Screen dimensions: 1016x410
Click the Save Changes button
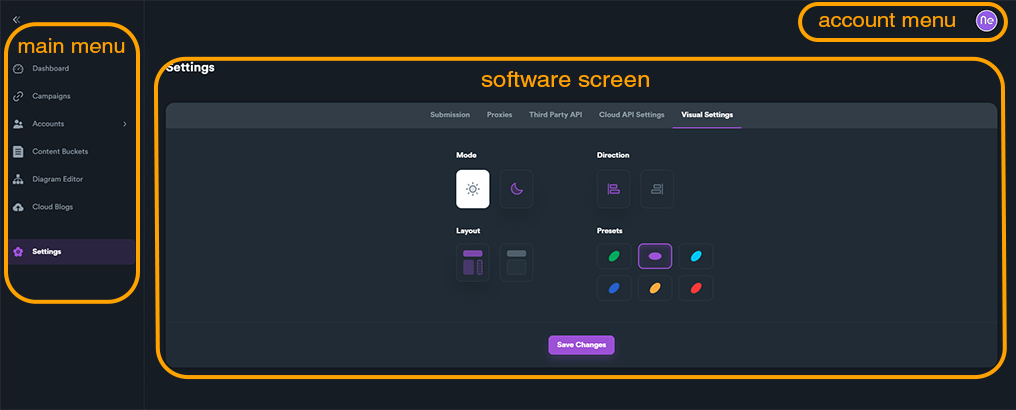[x=581, y=345]
